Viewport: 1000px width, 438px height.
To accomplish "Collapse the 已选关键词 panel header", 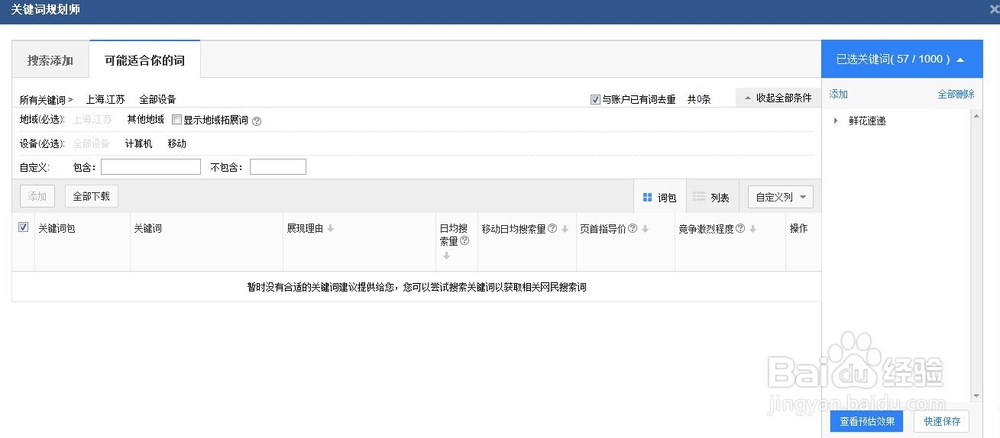I will (901, 59).
